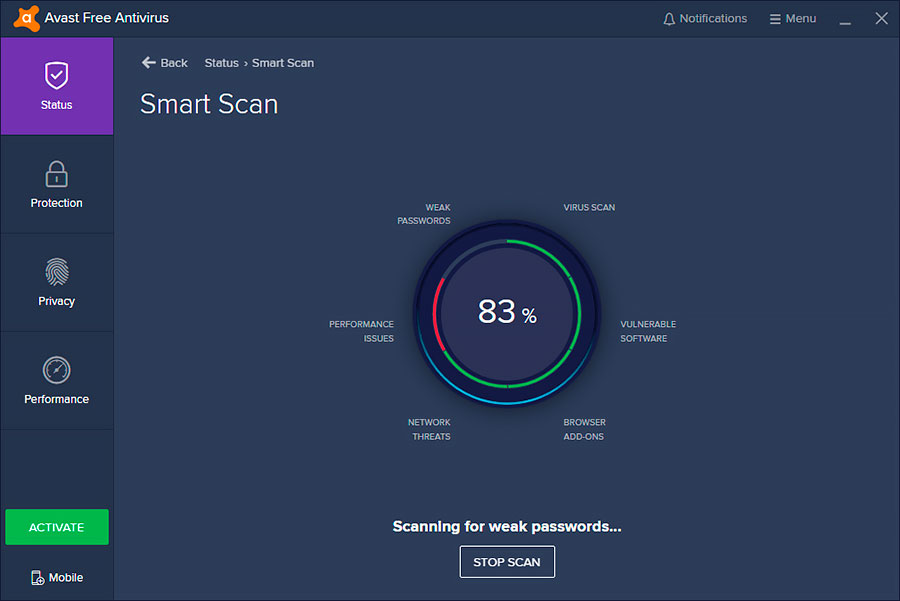This screenshot has height=601, width=900.
Task: Select the Status tab label
Action: [56, 105]
